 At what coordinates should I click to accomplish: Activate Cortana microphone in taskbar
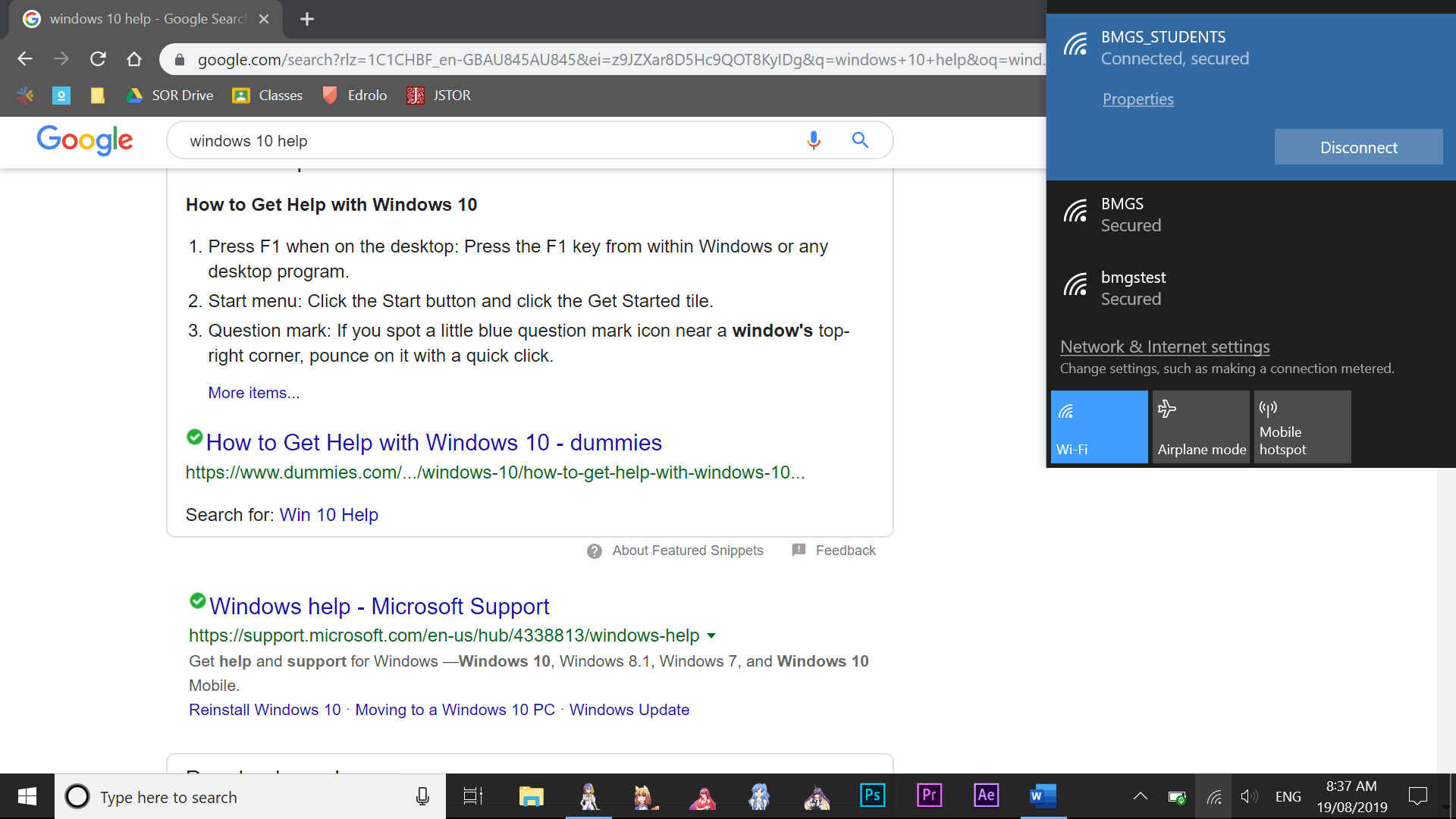tap(422, 797)
